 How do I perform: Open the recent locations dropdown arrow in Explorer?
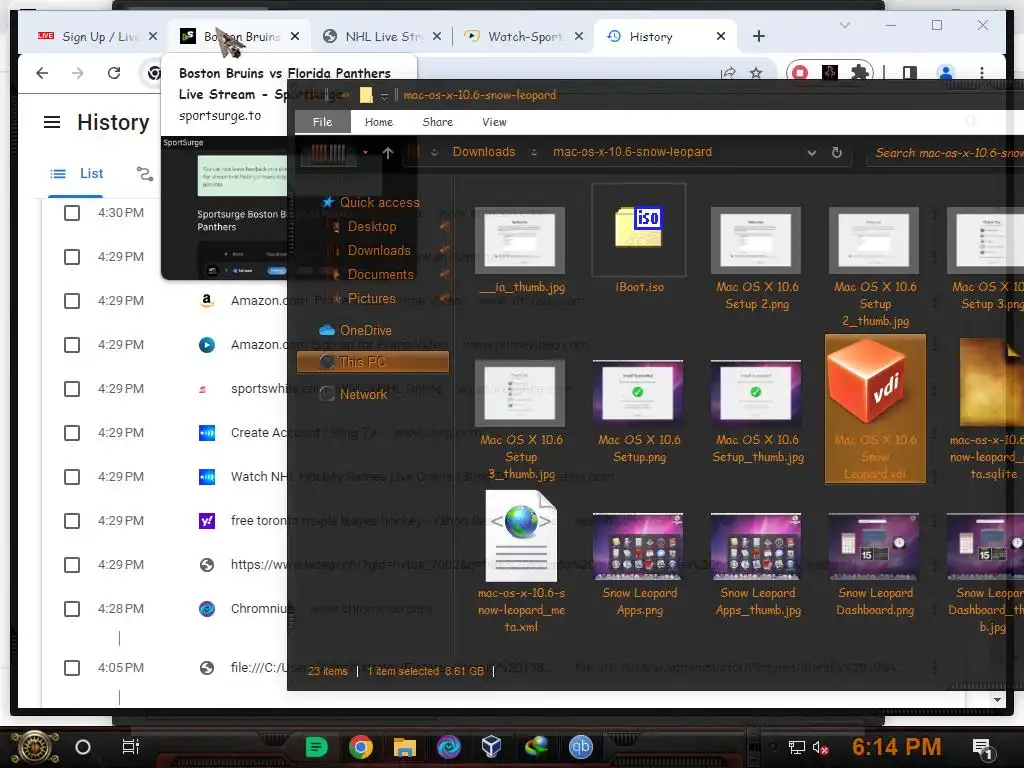(x=365, y=152)
